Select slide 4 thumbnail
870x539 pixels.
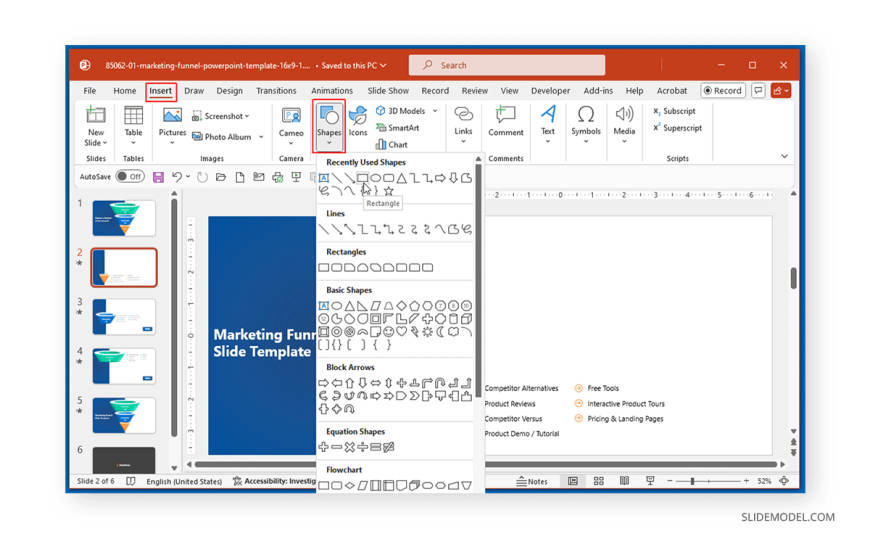click(124, 366)
